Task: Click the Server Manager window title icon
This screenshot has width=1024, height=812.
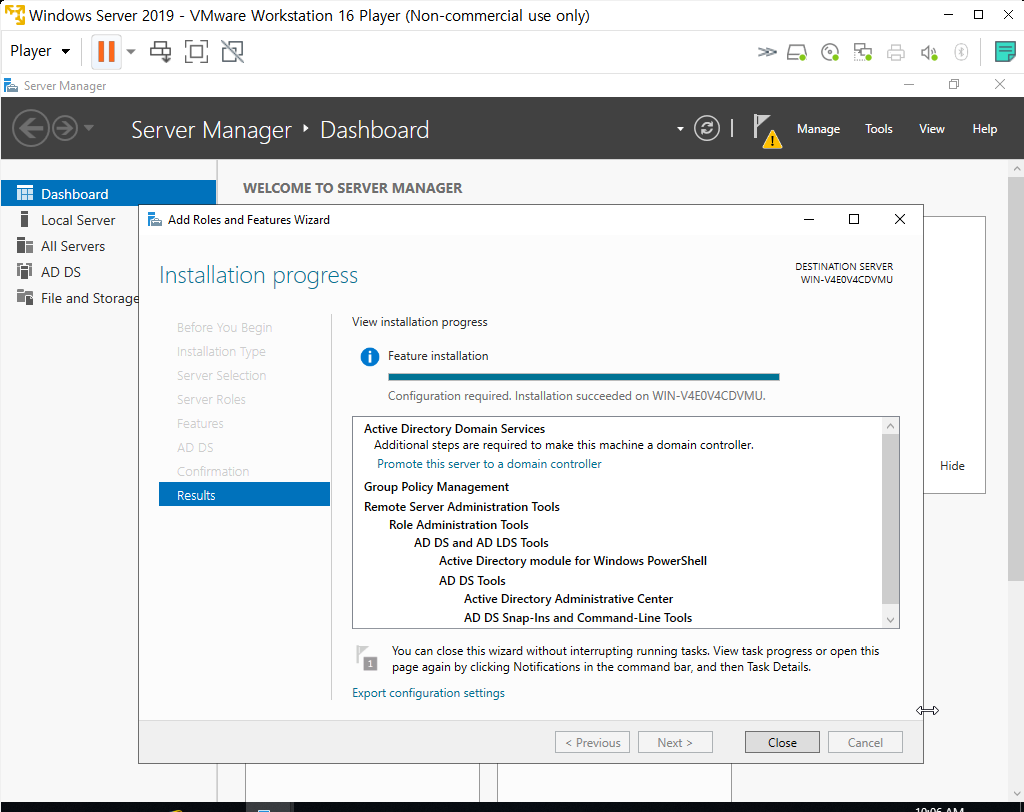Action: click(x=10, y=86)
